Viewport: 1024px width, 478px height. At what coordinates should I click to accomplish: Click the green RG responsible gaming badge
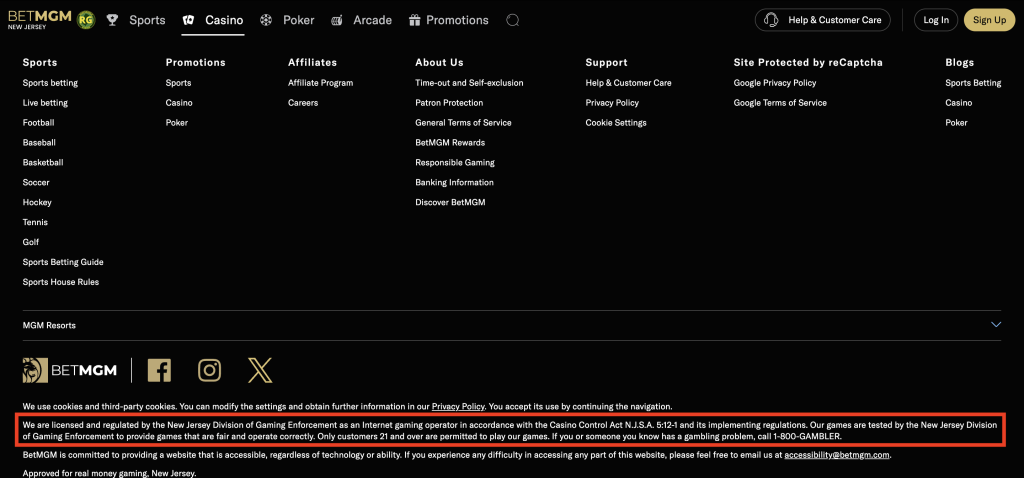point(85,20)
